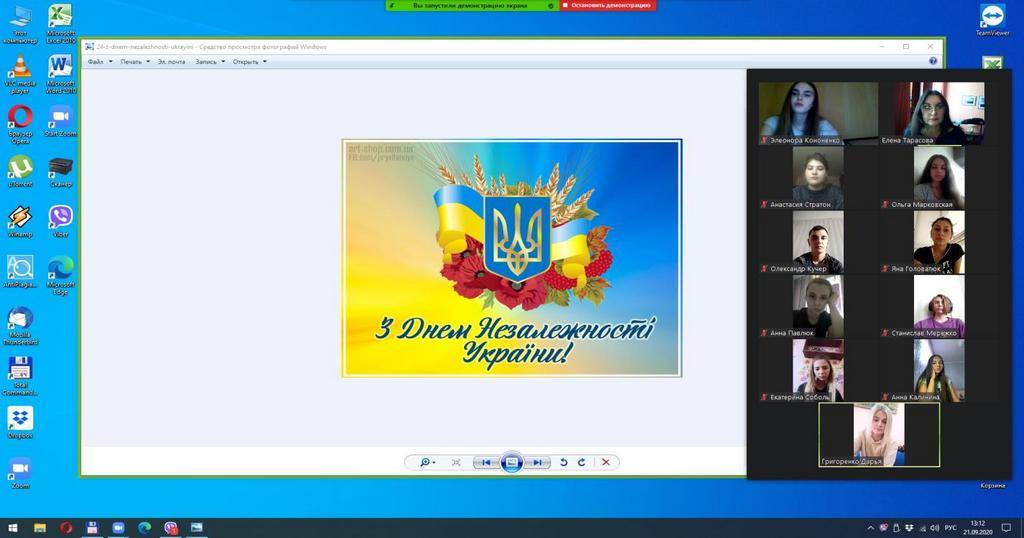Click the volume speaker tray icon
The image size is (1024, 538).
click(935, 528)
